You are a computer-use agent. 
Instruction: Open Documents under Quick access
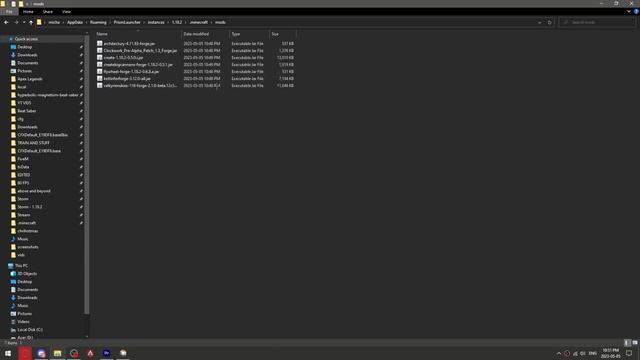[x=28, y=63]
